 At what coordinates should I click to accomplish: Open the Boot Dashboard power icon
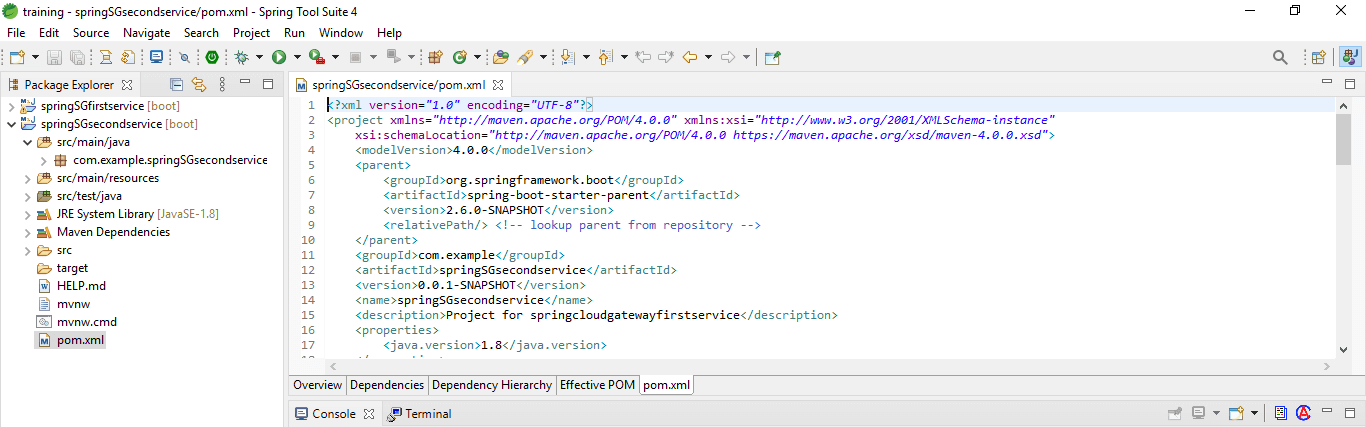click(x=212, y=58)
